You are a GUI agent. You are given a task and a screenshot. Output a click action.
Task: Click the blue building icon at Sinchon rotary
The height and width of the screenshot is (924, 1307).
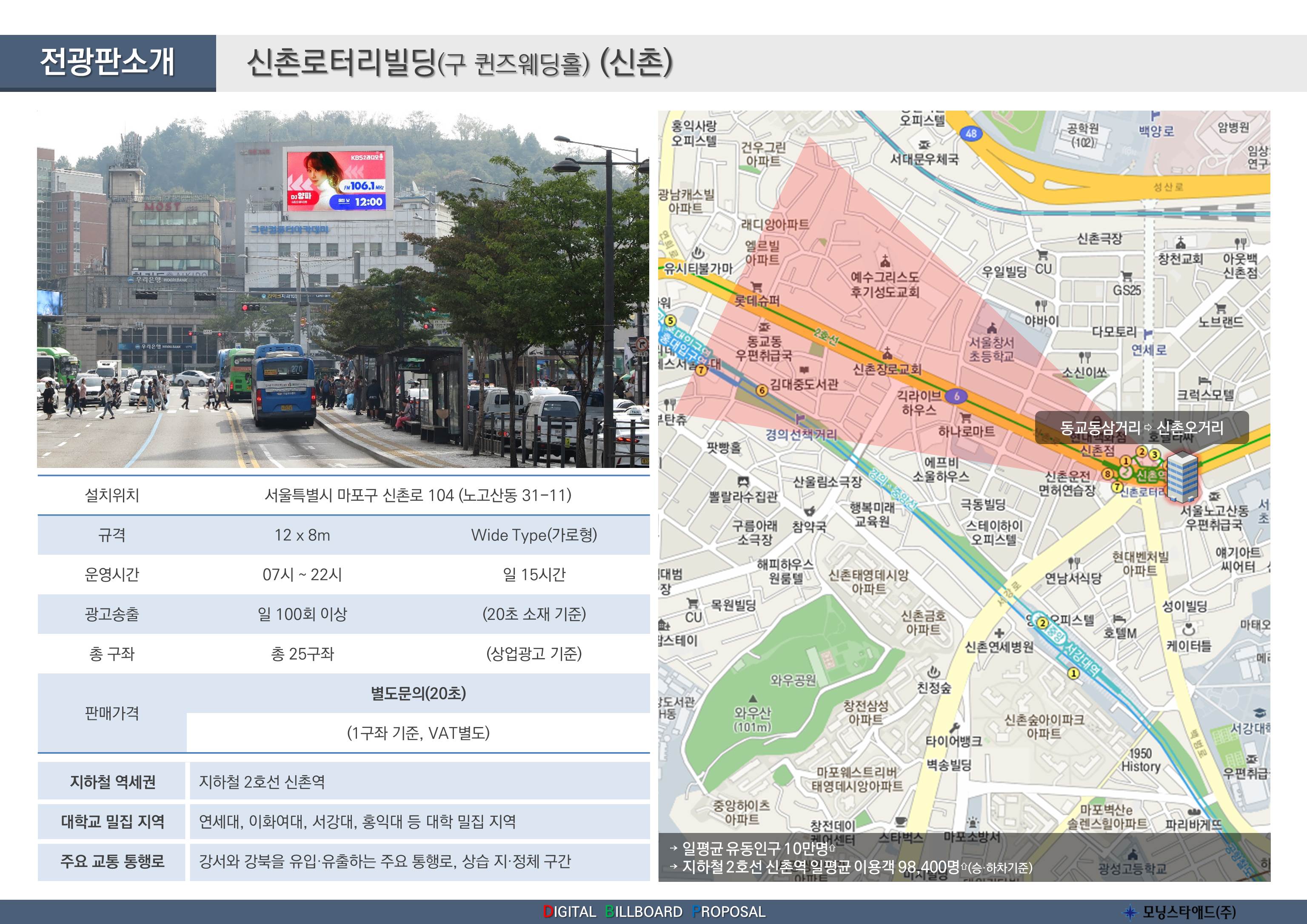pos(1182,477)
